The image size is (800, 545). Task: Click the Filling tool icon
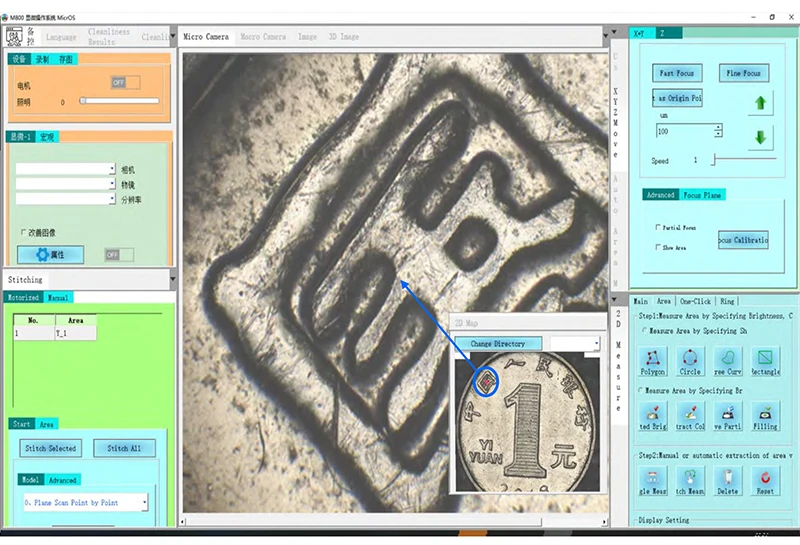[765, 415]
